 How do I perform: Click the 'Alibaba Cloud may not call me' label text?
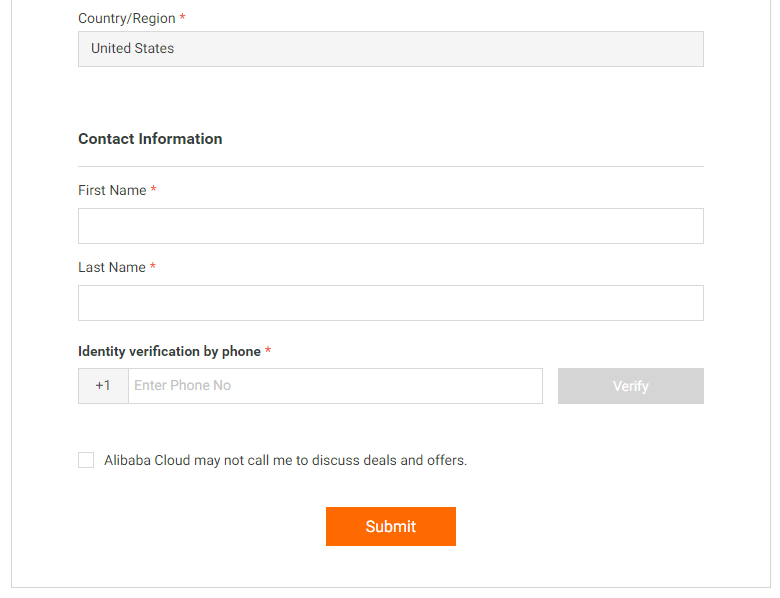(285, 461)
